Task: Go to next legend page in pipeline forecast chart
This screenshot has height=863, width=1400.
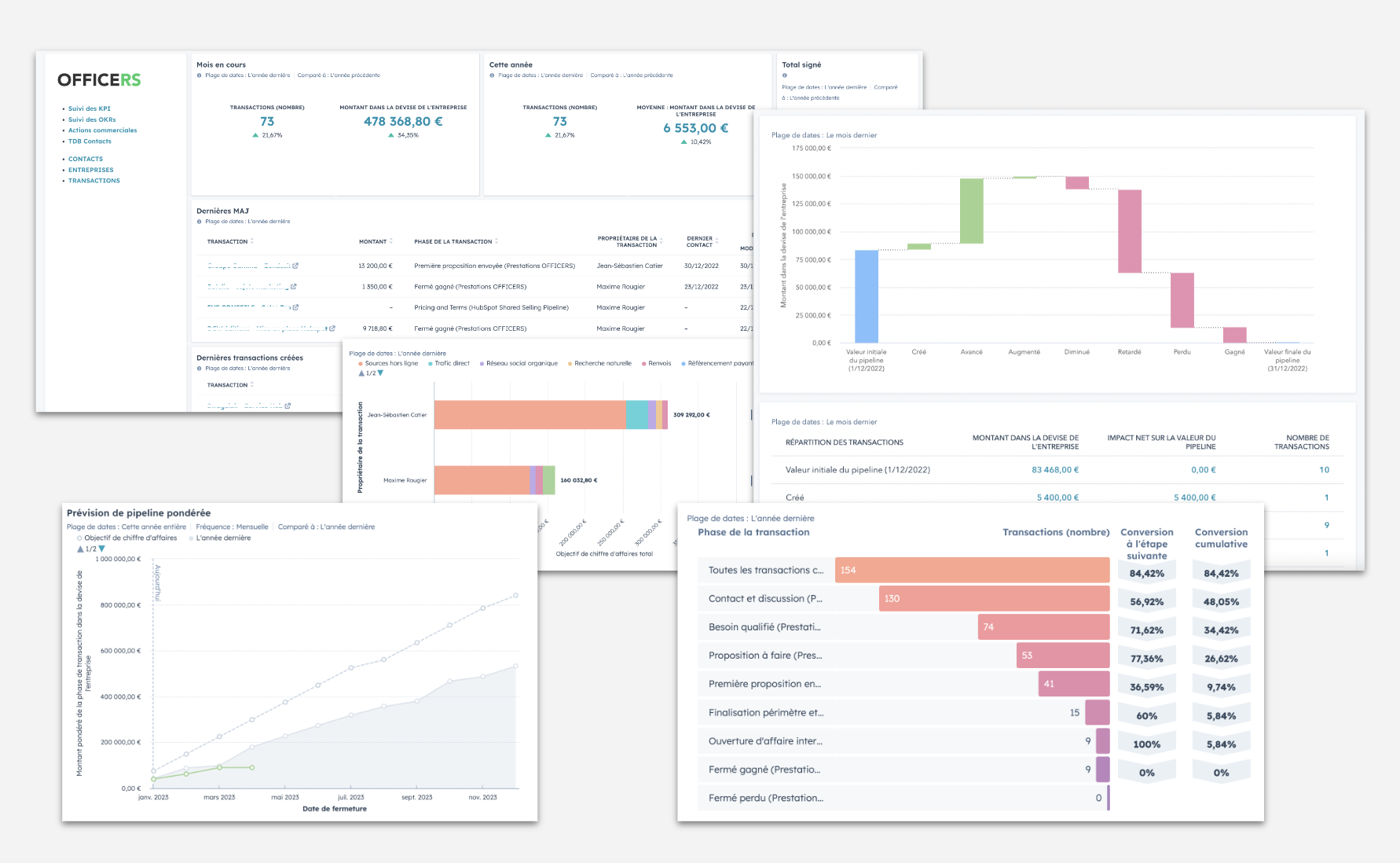Action: tap(101, 549)
